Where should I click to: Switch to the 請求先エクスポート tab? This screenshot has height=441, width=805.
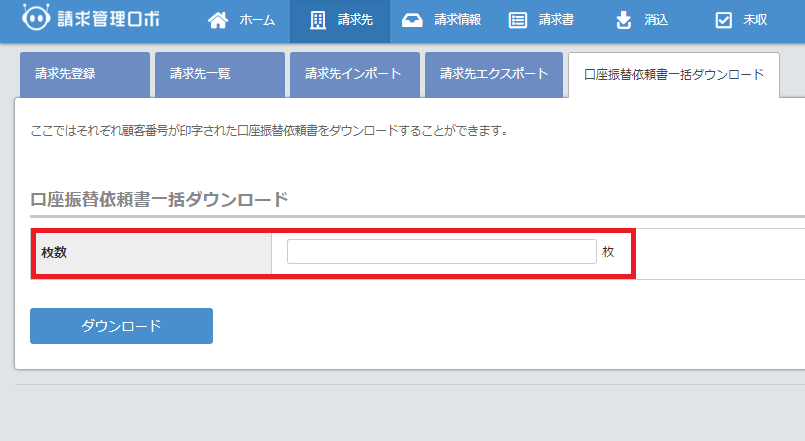[x=493, y=75]
